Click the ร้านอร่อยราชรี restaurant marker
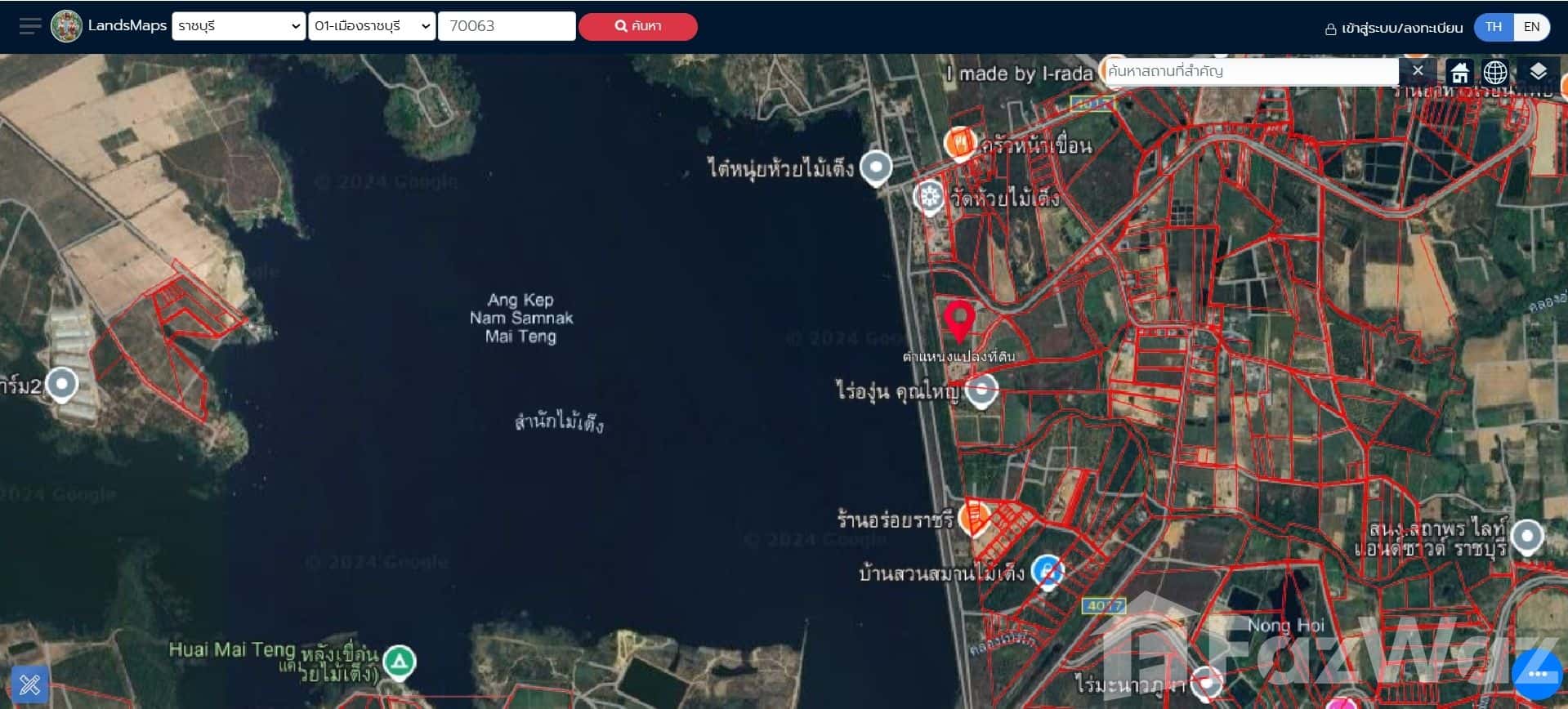Image resolution: width=1568 pixels, height=709 pixels. [x=972, y=519]
